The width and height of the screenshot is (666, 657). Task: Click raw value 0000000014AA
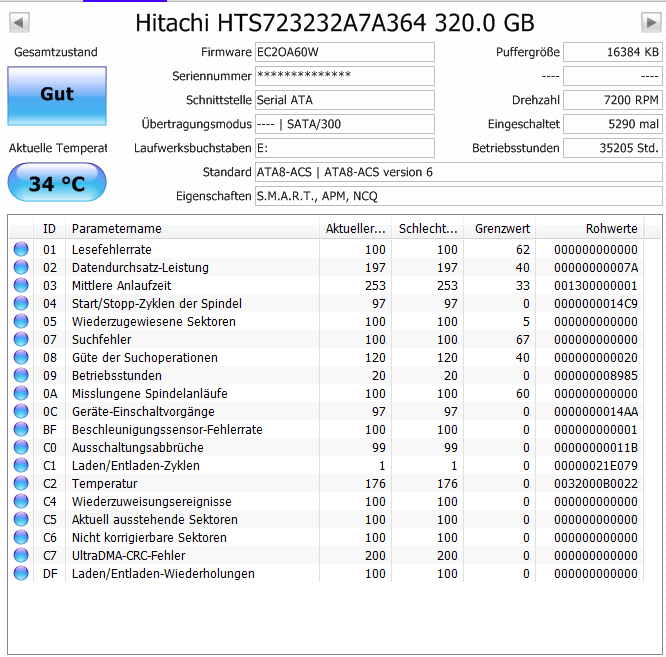point(595,412)
